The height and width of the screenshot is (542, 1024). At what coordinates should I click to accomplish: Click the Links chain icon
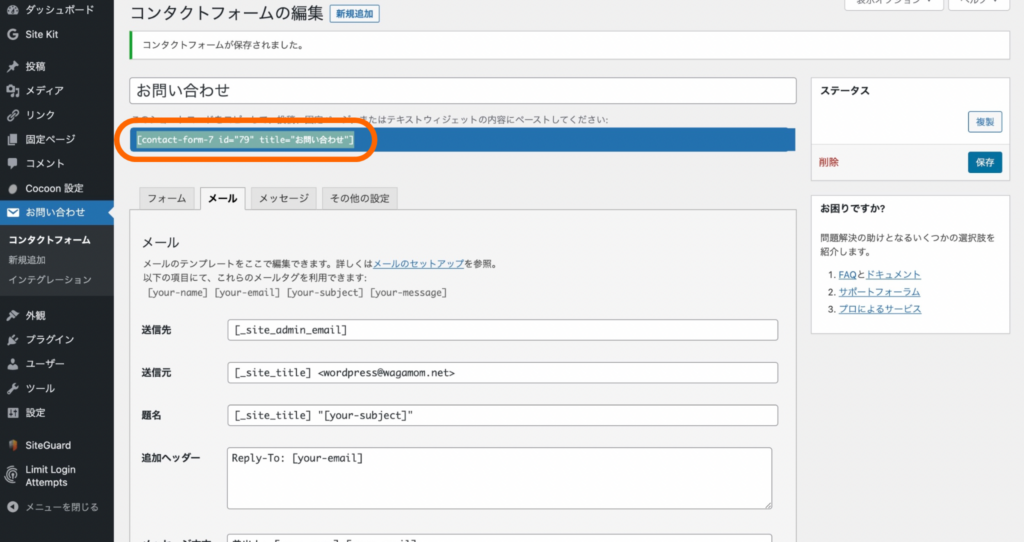coord(13,115)
